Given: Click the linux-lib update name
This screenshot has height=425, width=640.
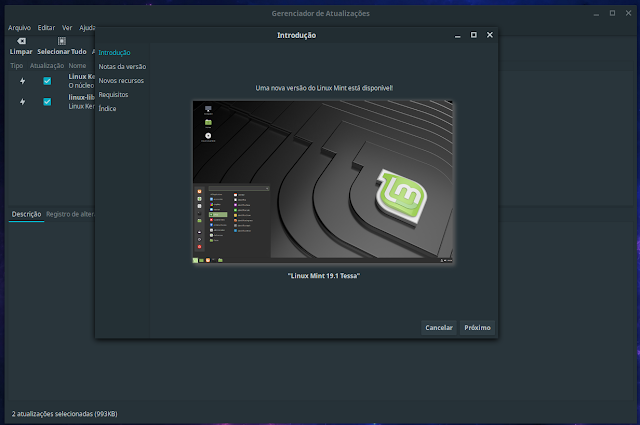Looking at the screenshot, I should pos(82,98).
